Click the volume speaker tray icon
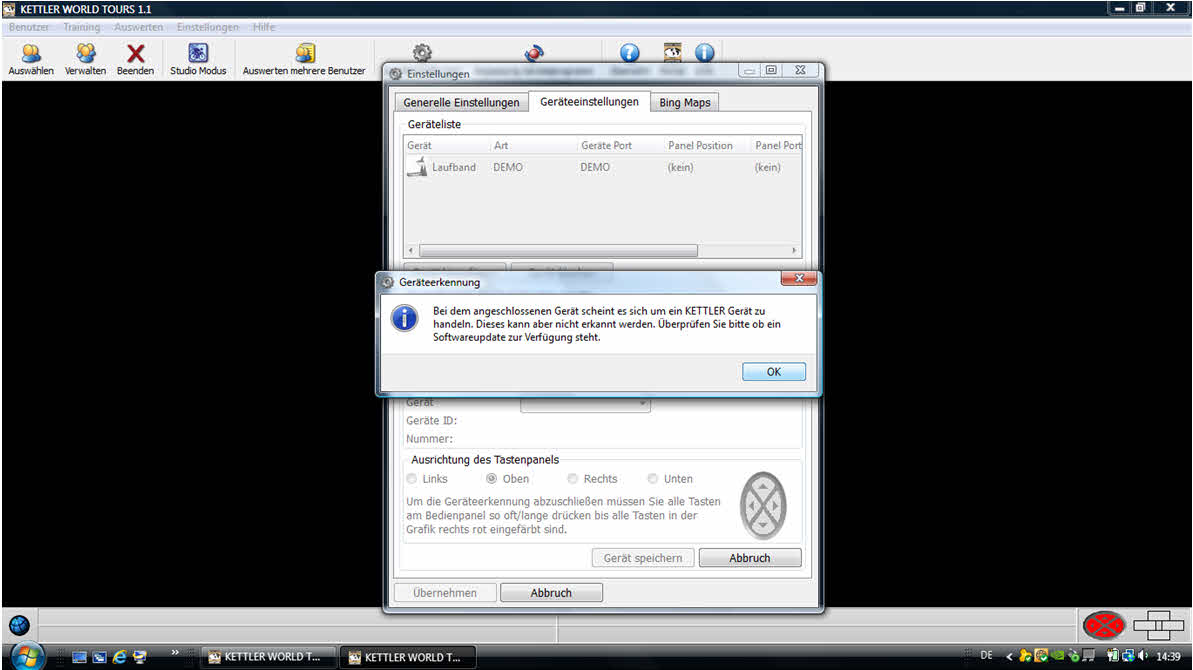The image size is (1193, 670). 1144,656
